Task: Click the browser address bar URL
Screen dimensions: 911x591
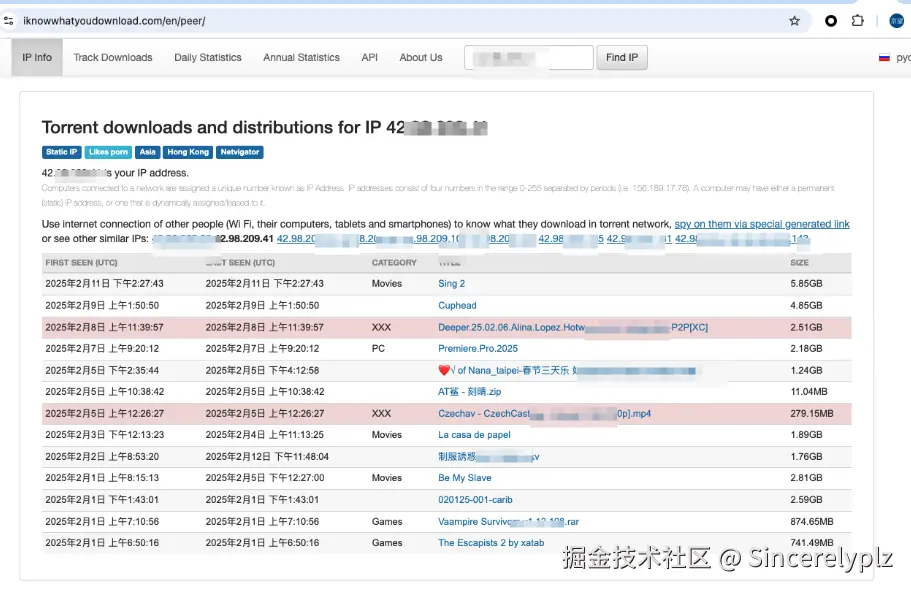Action: 114,21
